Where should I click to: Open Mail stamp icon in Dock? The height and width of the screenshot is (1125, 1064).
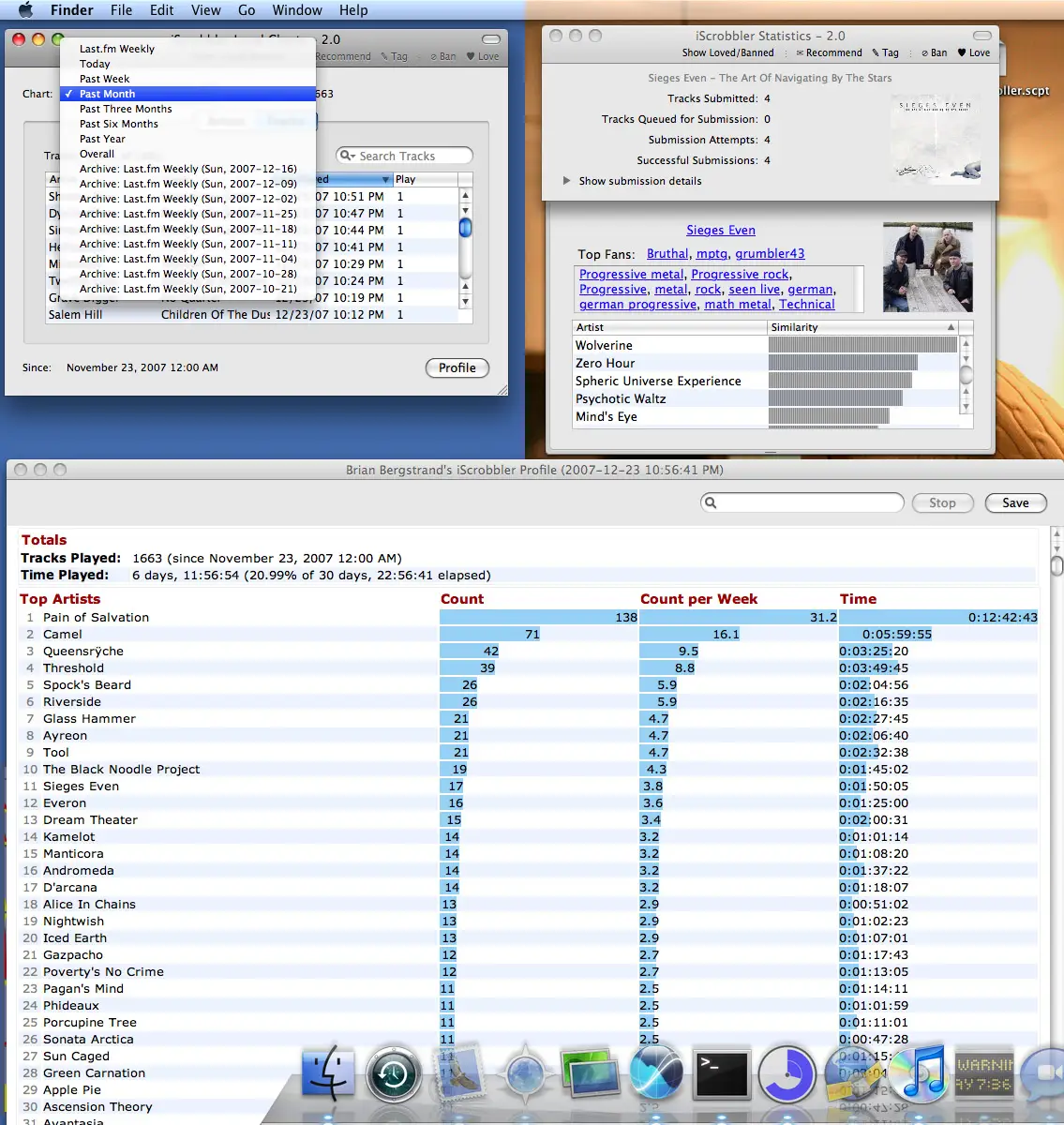click(459, 1072)
